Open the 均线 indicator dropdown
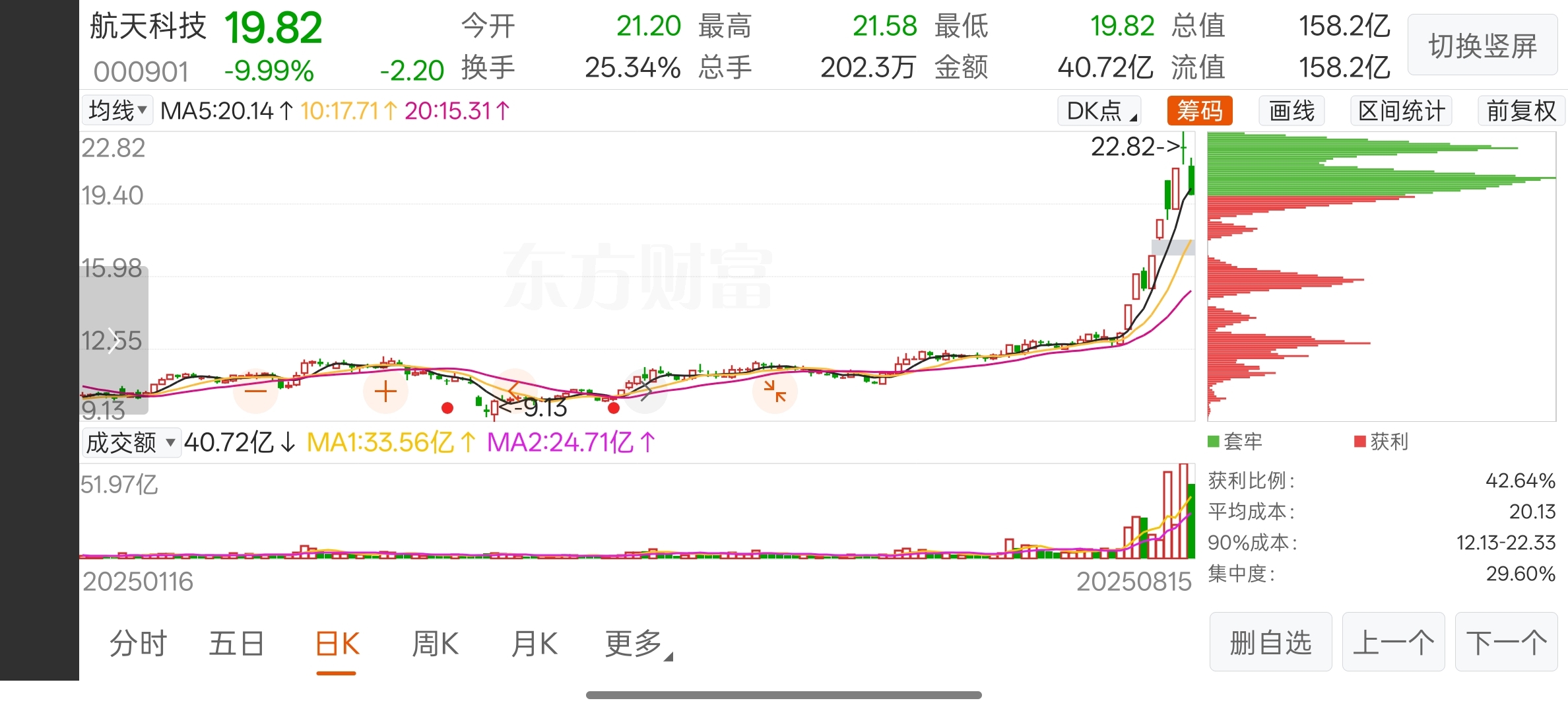The height and width of the screenshot is (713, 1568). pyautogui.click(x=117, y=110)
